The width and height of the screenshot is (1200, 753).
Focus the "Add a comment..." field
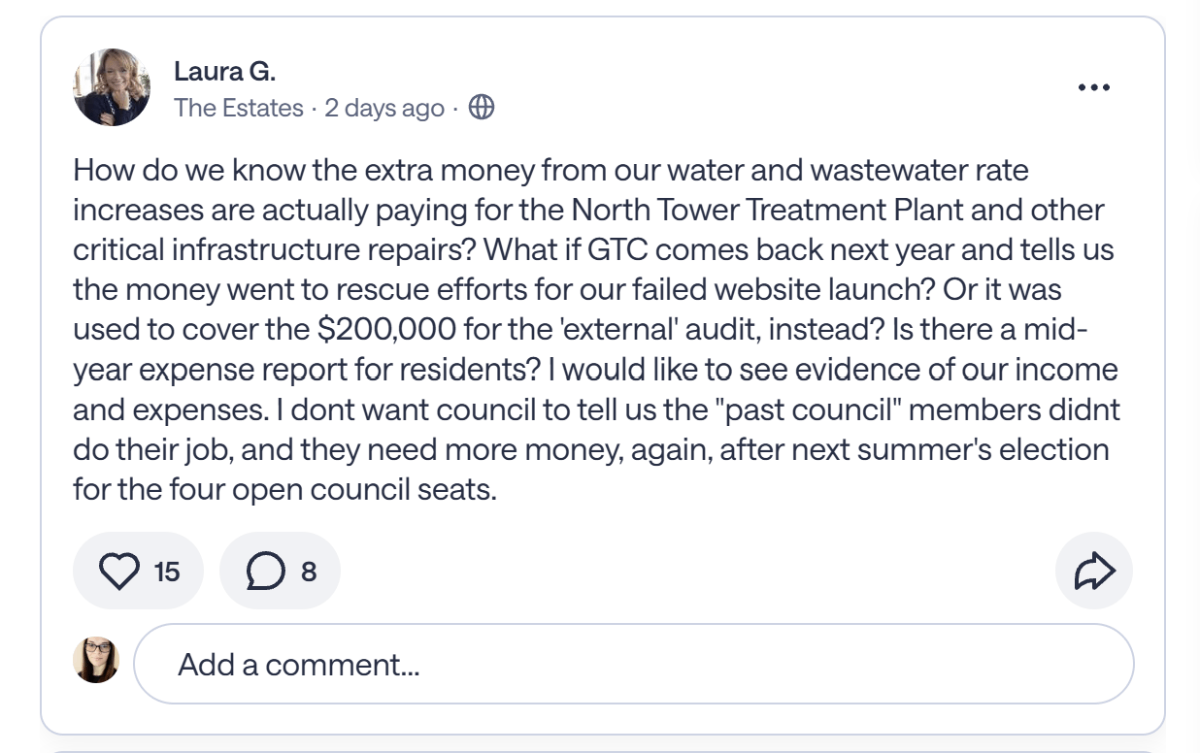(x=633, y=664)
